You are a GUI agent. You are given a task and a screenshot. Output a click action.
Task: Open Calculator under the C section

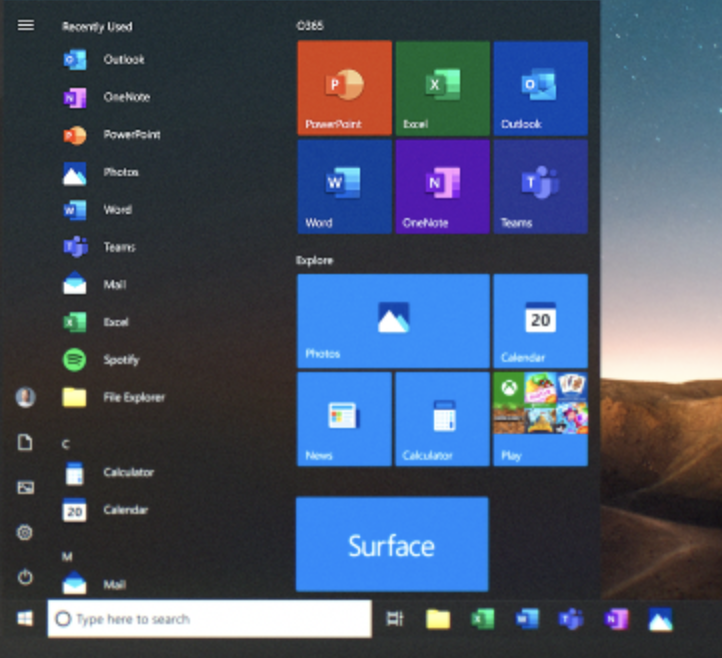[x=108, y=472]
